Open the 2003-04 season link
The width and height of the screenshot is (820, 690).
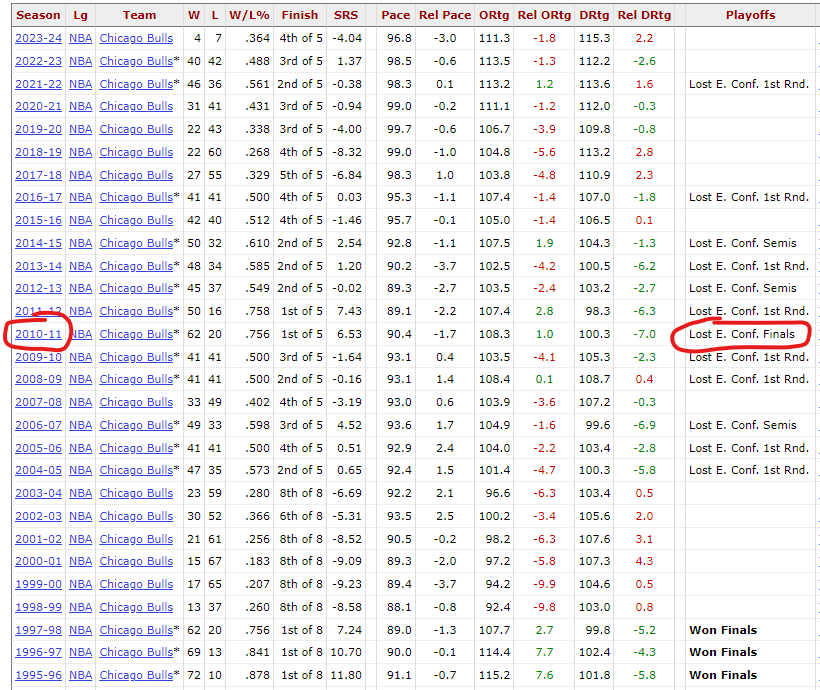point(38,493)
